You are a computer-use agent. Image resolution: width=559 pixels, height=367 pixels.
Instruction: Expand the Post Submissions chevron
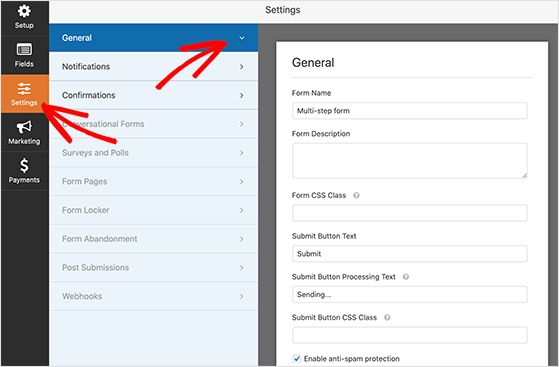[x=242, y=268]
